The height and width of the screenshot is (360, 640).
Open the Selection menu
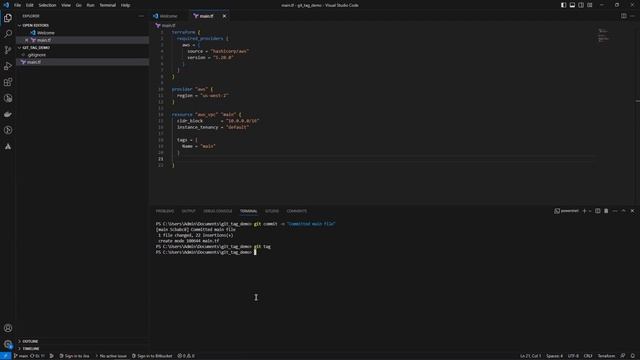[47, 5]
